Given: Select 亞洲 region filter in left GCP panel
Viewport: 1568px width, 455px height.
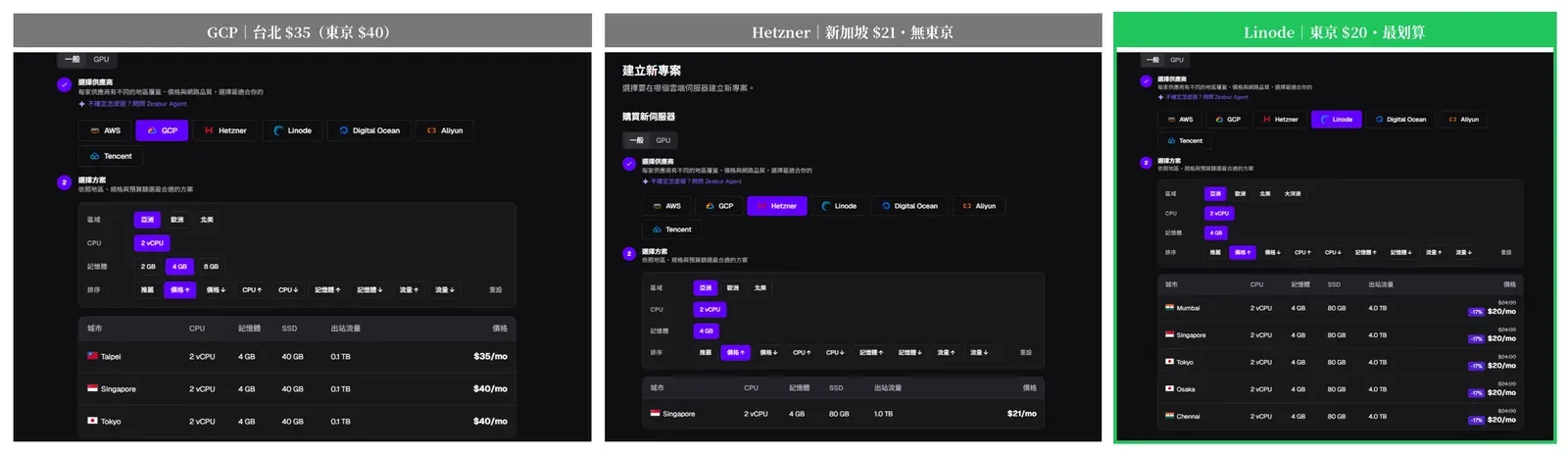Looking at the screenshot, I should (148, 220).
